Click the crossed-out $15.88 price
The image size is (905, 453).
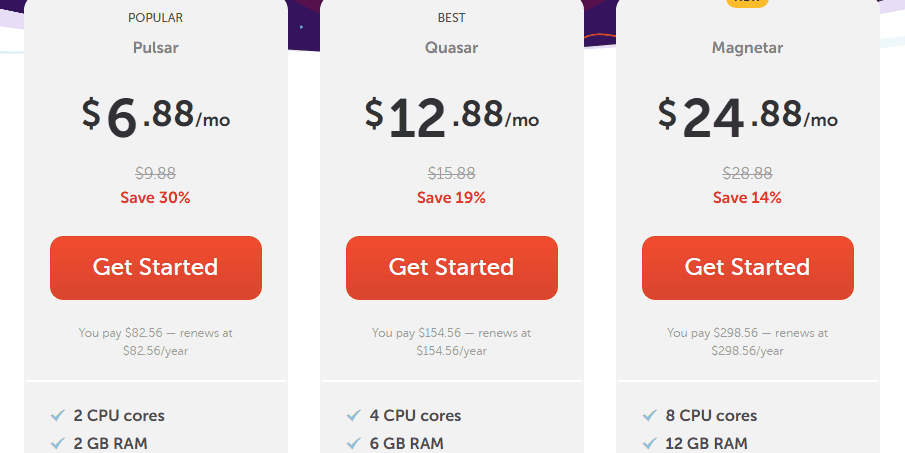pos(451,173)
